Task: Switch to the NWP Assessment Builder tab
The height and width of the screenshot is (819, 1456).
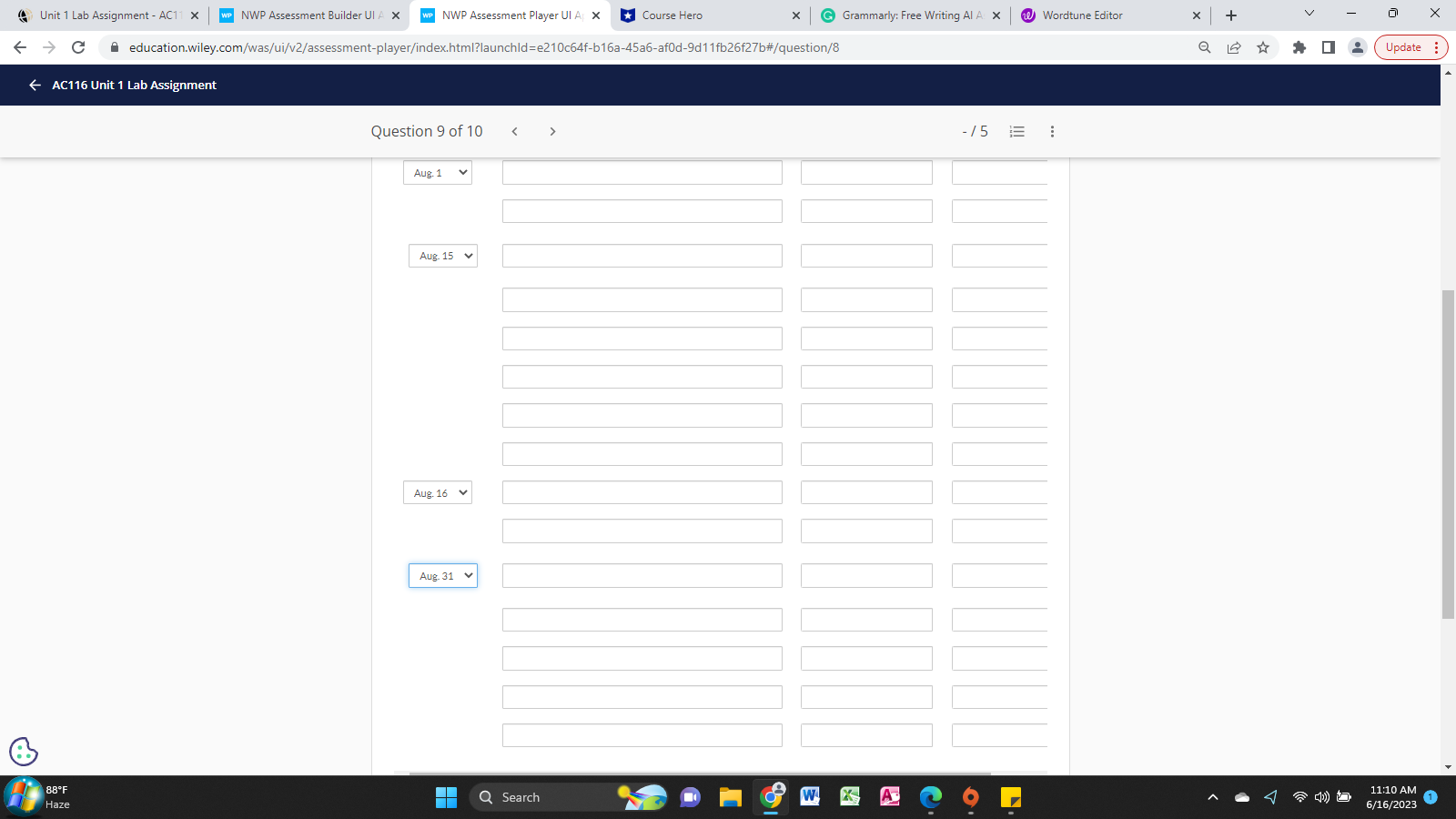Action: coord(309,15)
